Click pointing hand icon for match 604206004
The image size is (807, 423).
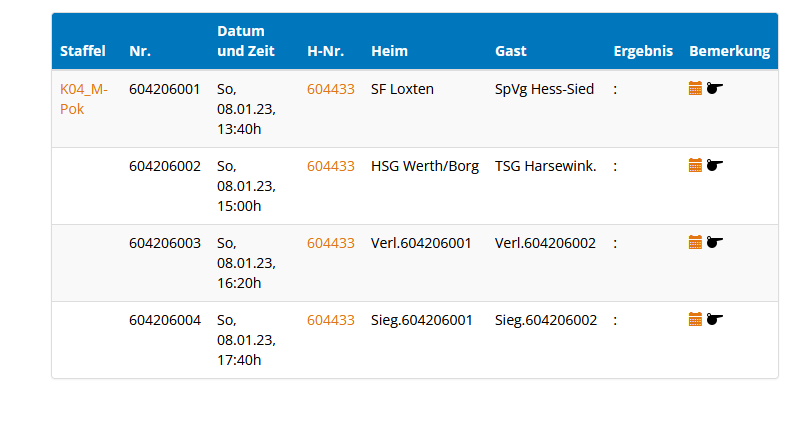714,319
